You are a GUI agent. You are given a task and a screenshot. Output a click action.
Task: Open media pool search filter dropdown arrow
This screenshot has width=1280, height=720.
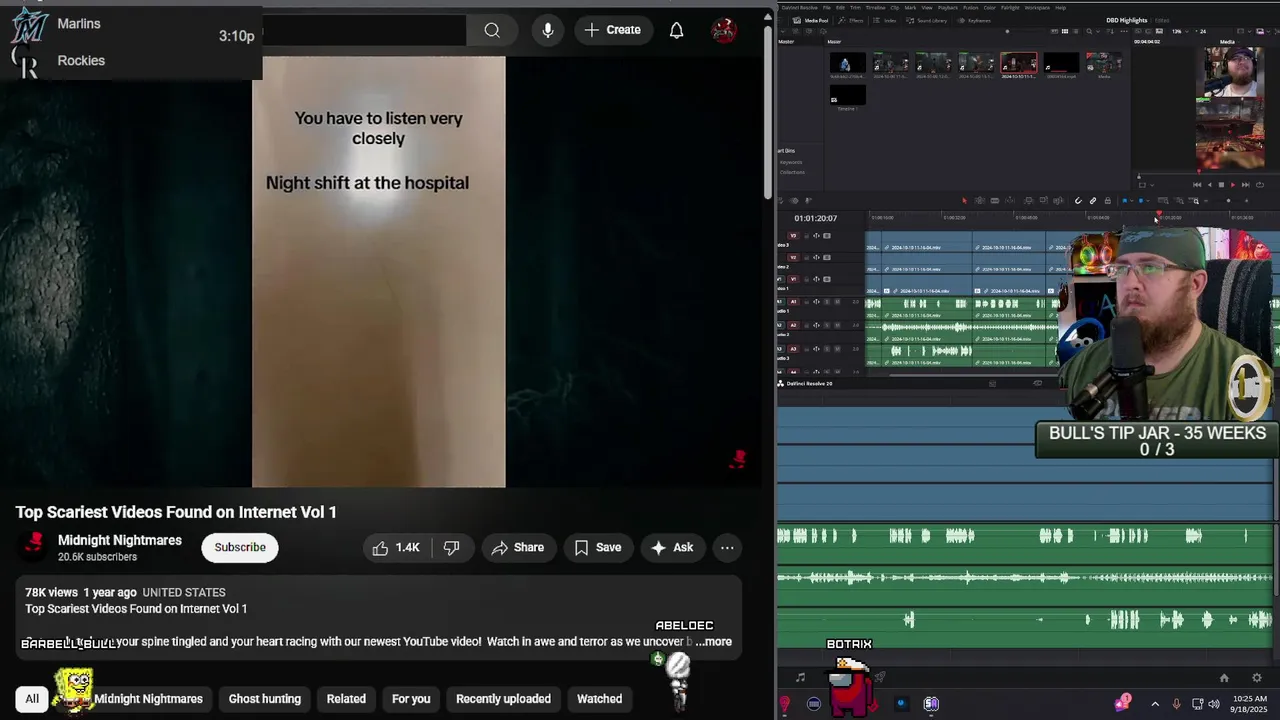(1098, 31)
